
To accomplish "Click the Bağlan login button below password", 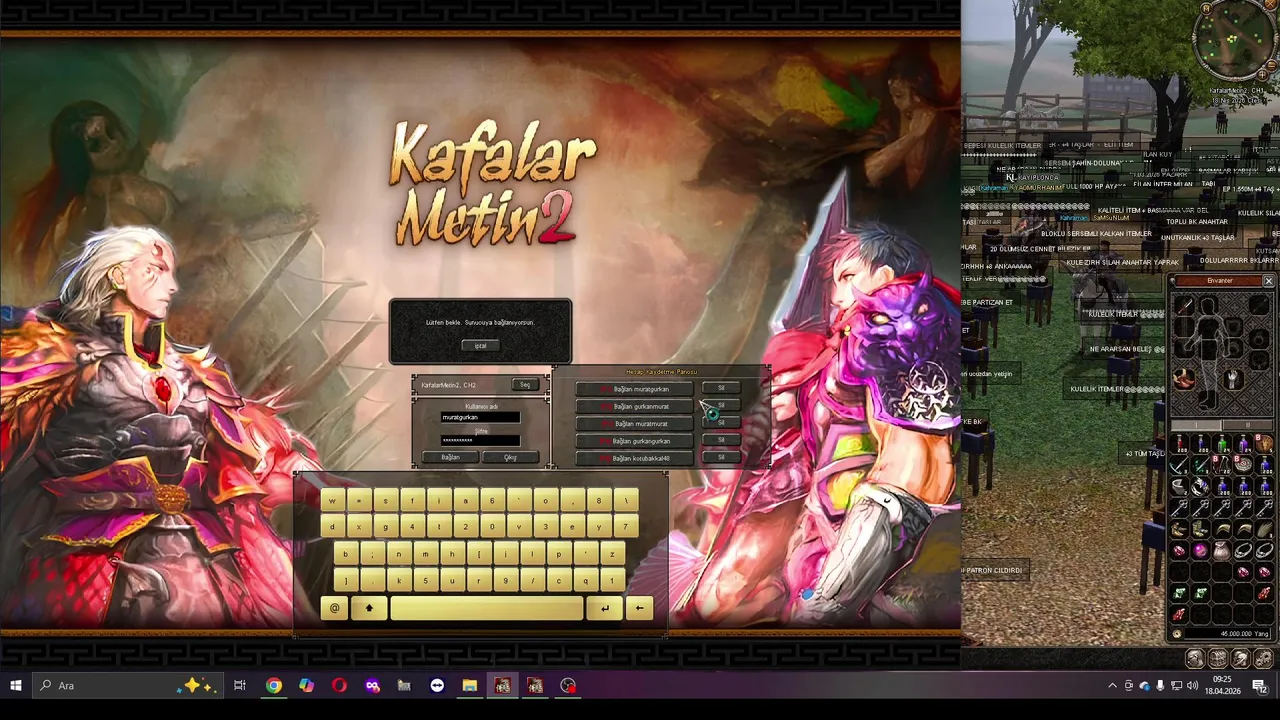I will coord(450,458).
